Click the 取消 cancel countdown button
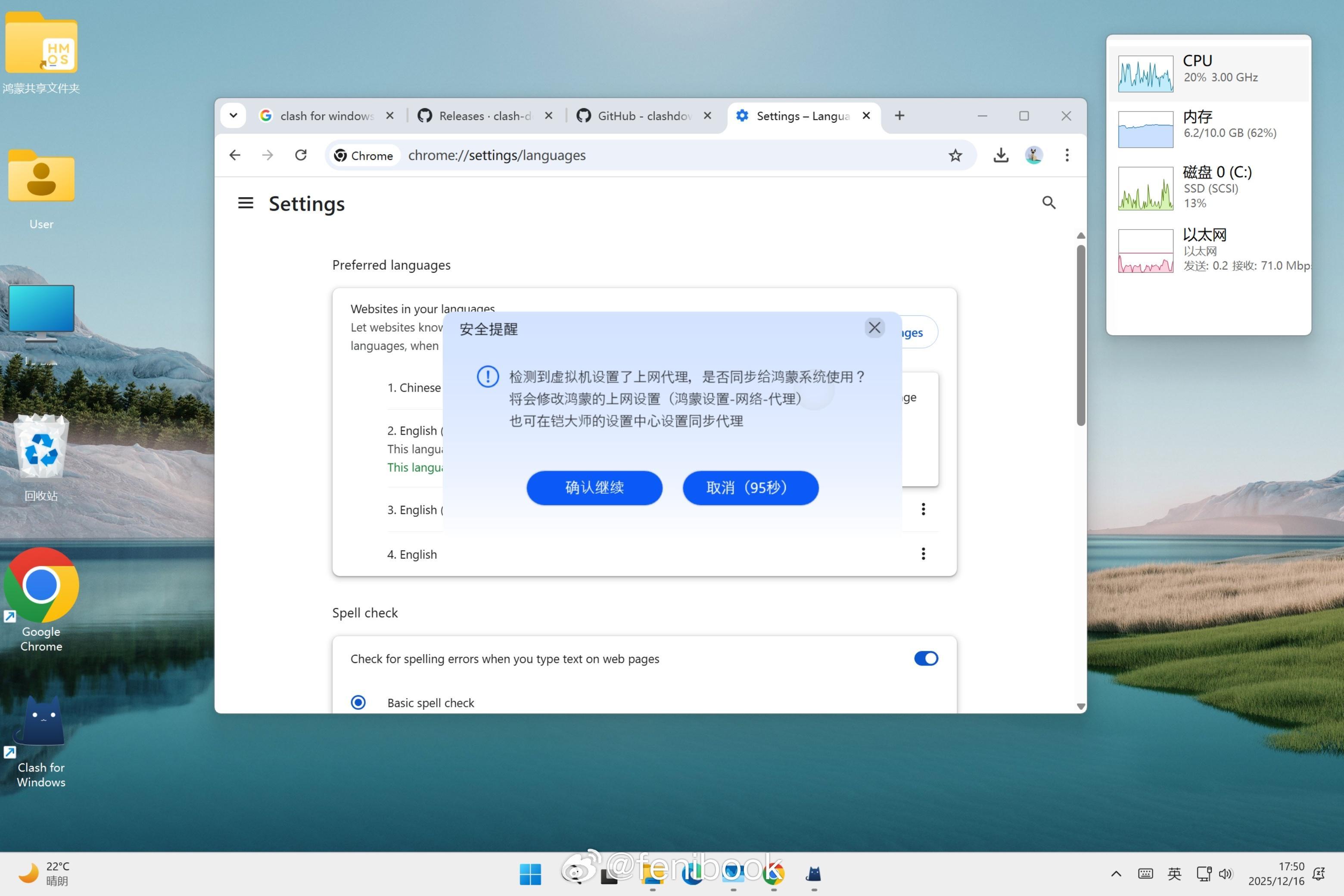Image resolution: width=1344 pixels, height=896 pixels. (750, 488)
